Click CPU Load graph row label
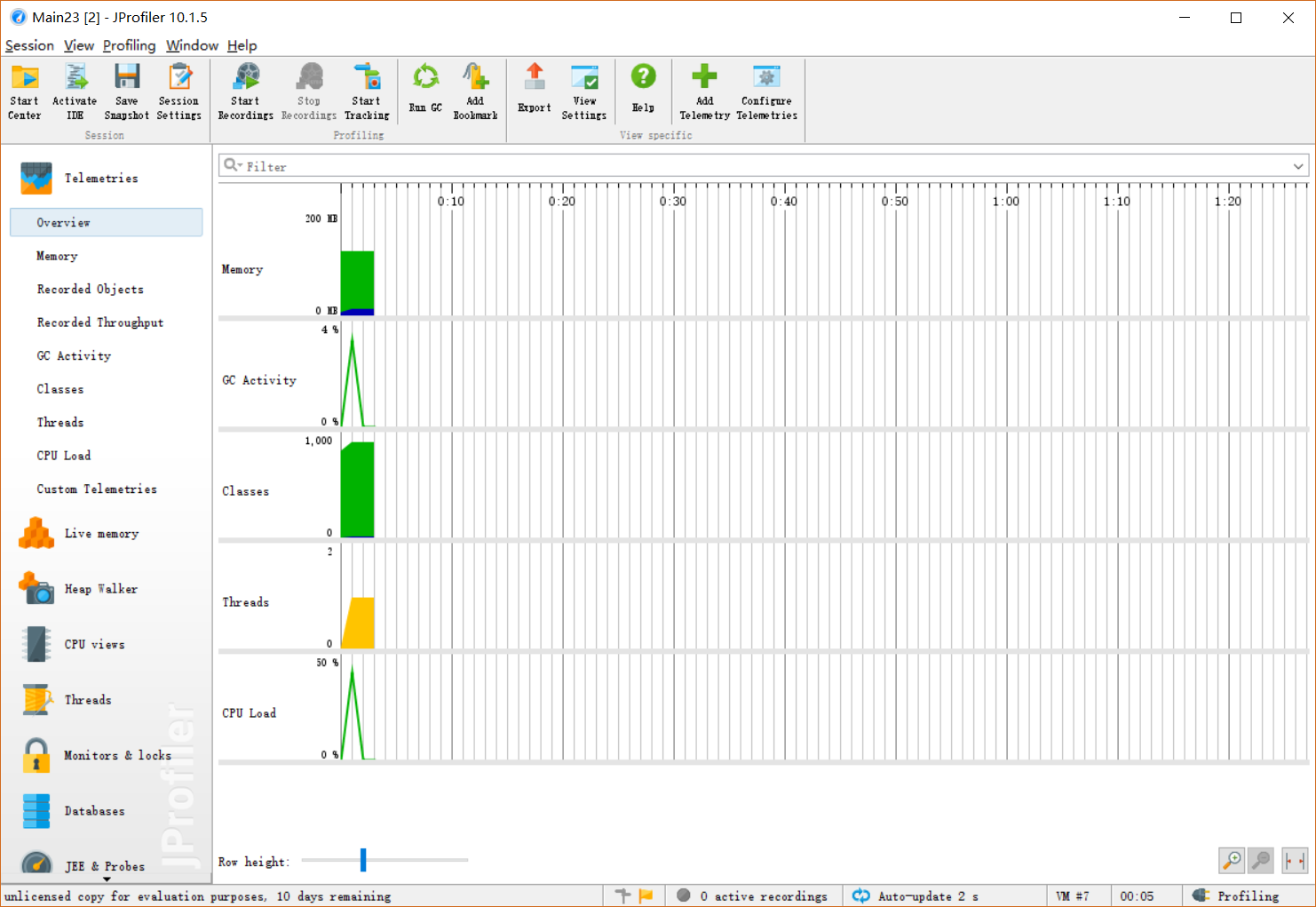The height and width of the screenshot is (907, 1316). coord(249,713)
